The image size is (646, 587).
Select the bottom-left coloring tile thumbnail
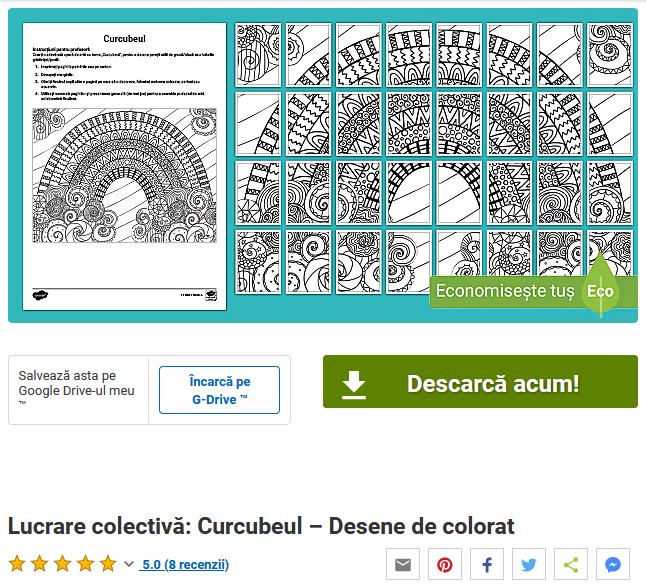(x=258, y=262)
